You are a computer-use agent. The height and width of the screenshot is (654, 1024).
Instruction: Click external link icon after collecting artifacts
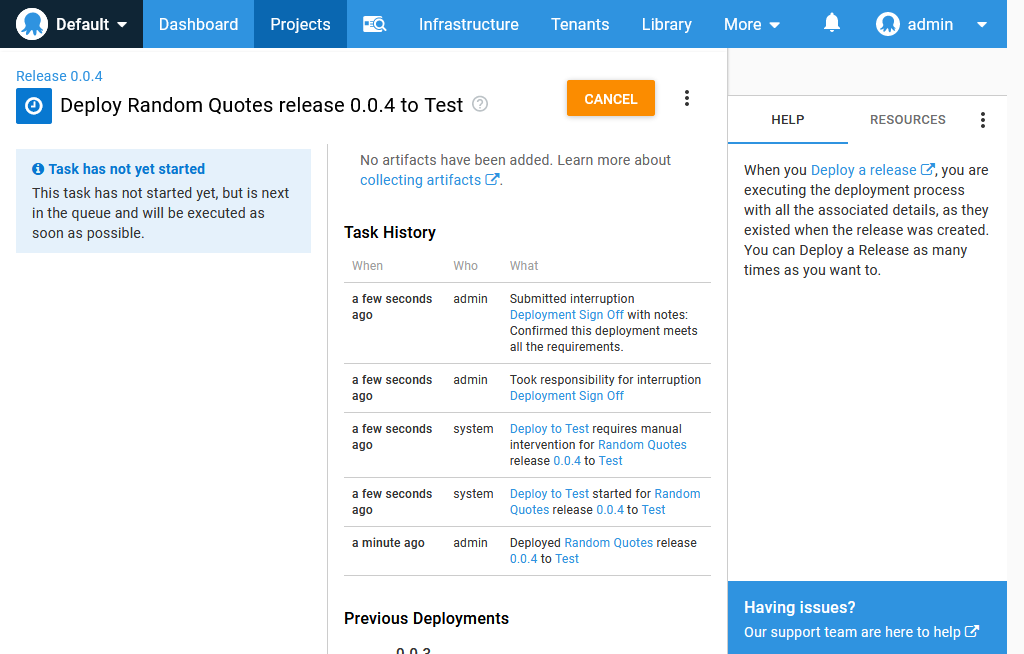492,180
